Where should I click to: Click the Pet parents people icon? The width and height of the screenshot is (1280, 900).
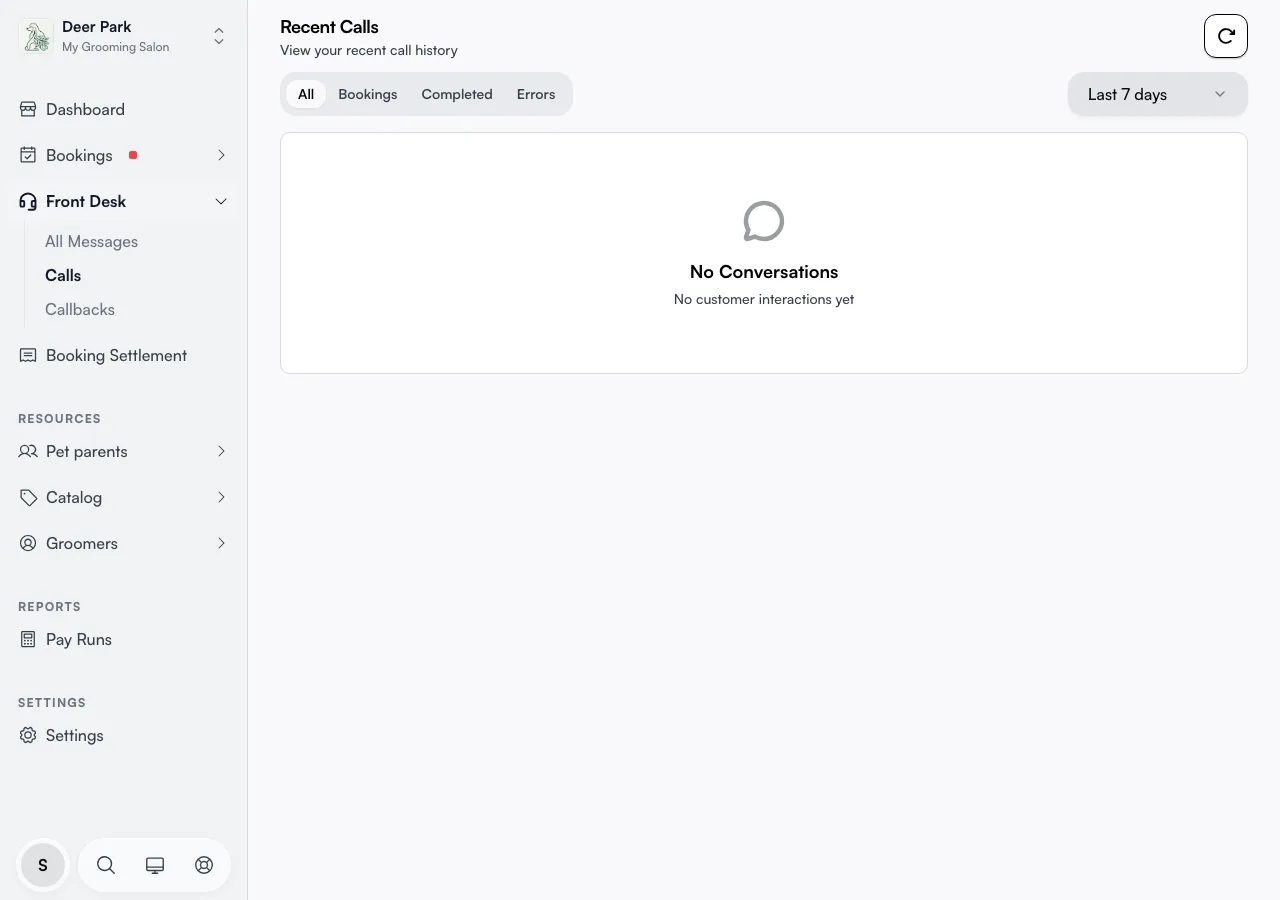point(28,451)
